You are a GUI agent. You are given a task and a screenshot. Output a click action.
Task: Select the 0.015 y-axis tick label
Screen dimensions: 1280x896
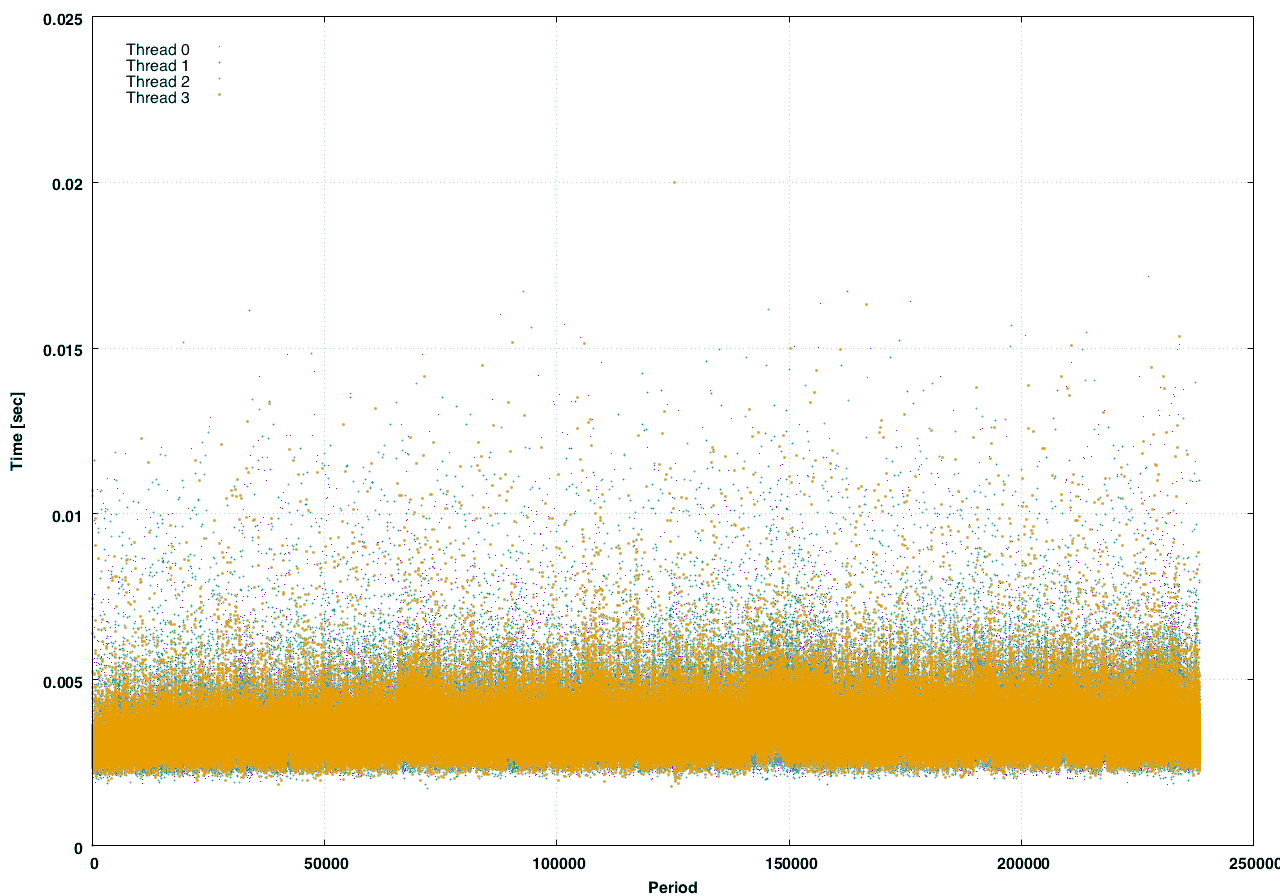pyautogui.click(x=62, y=349)
